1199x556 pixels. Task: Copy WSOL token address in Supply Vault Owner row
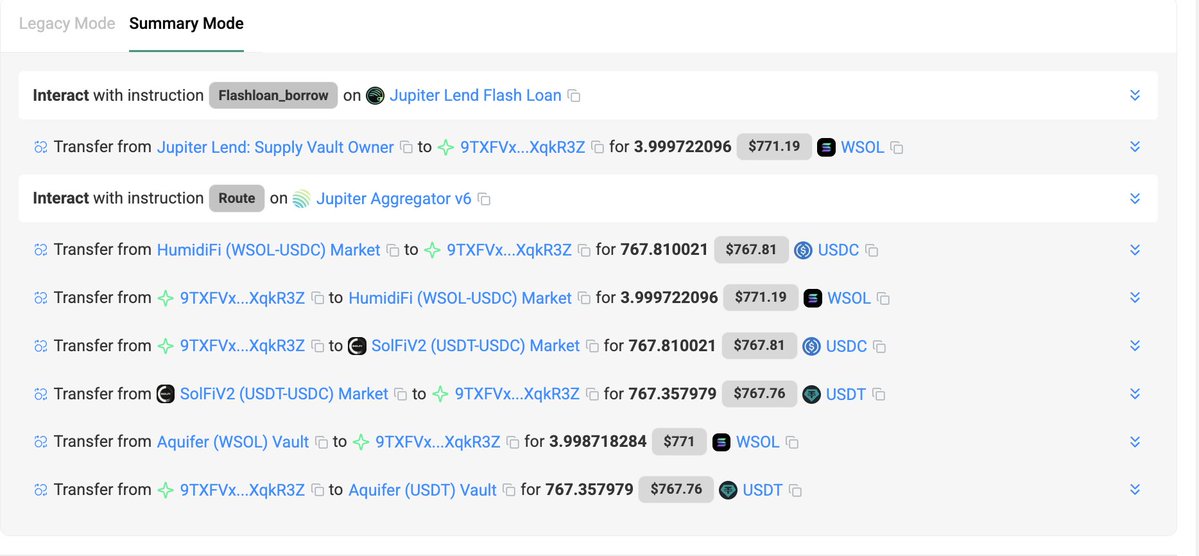(897, 148)
